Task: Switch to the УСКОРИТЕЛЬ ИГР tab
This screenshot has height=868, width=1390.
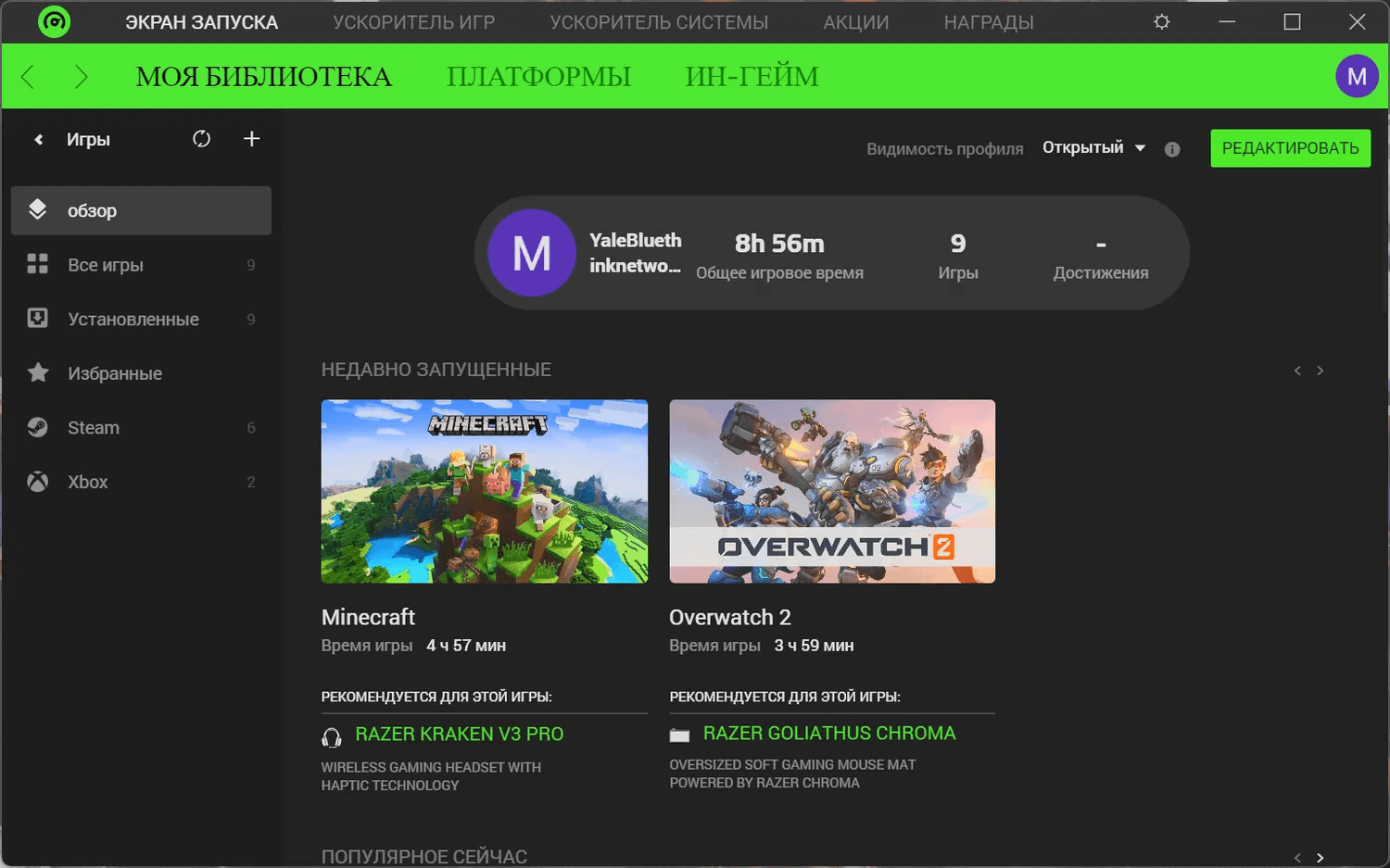Action: click(x=413, y=22)
